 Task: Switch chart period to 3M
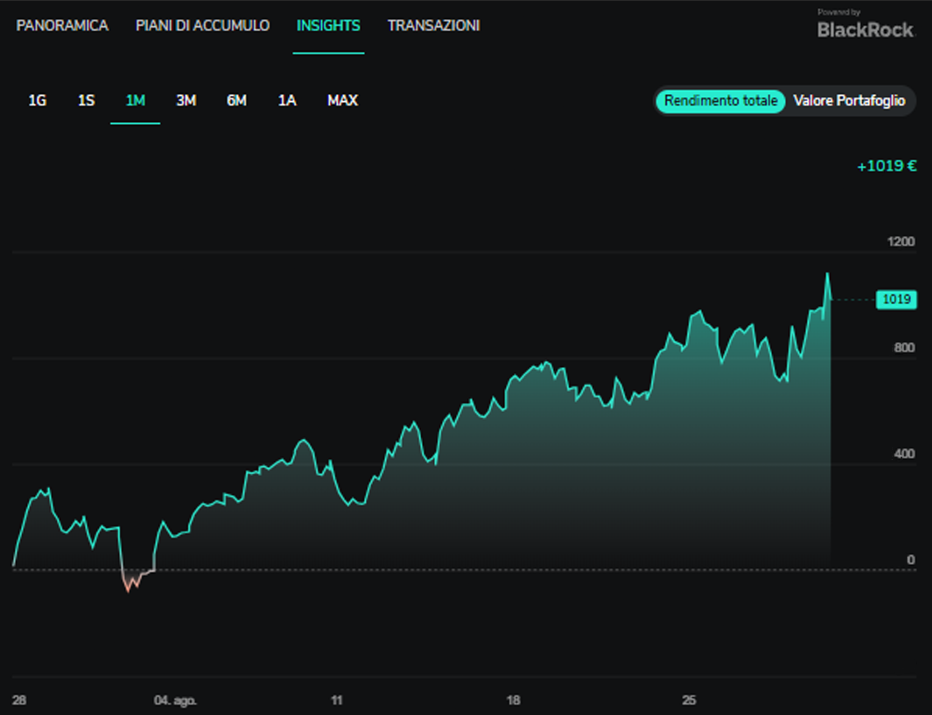click(x=186, y=100)
